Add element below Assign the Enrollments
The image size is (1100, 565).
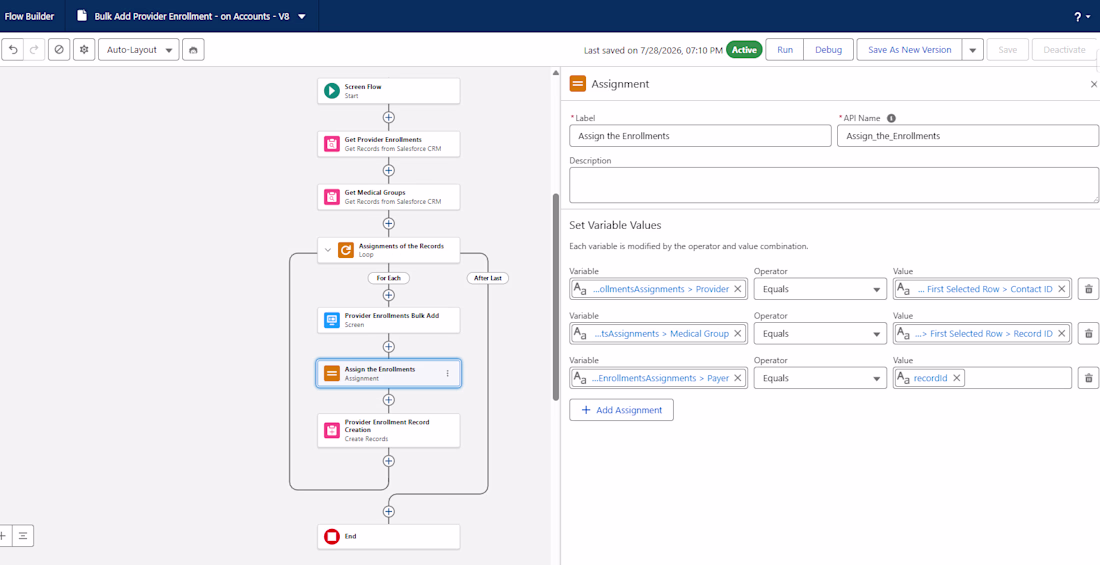(x=389, y=400)
